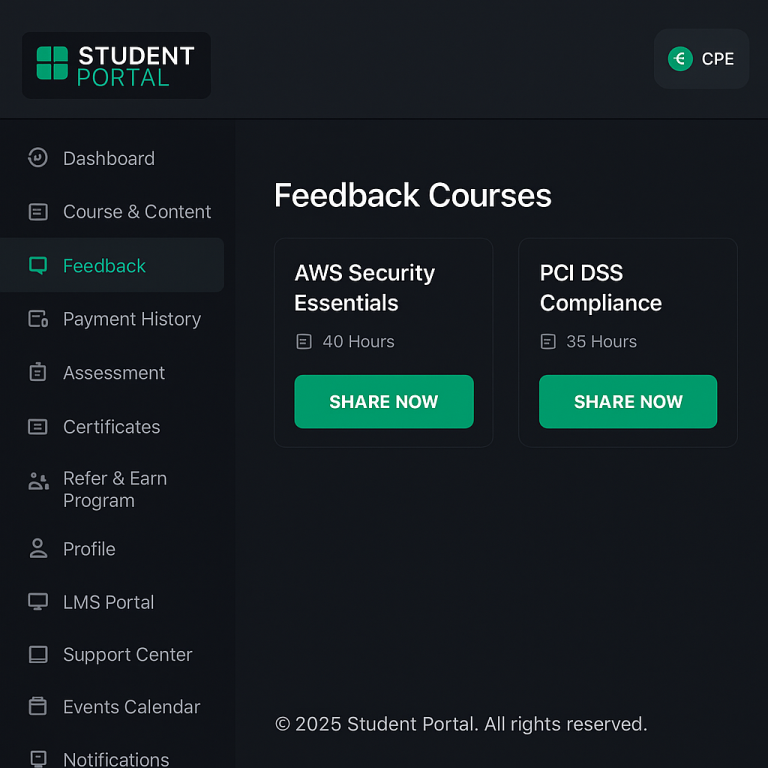Click the Certificates icon in sidebar
Screen dimensions: 768x768
pos(38,427)
